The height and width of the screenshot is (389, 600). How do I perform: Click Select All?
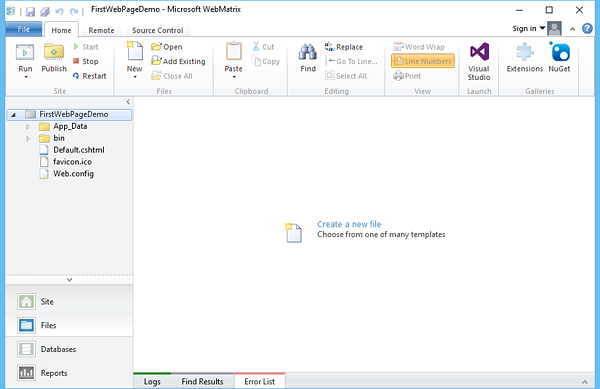[346, 76]
